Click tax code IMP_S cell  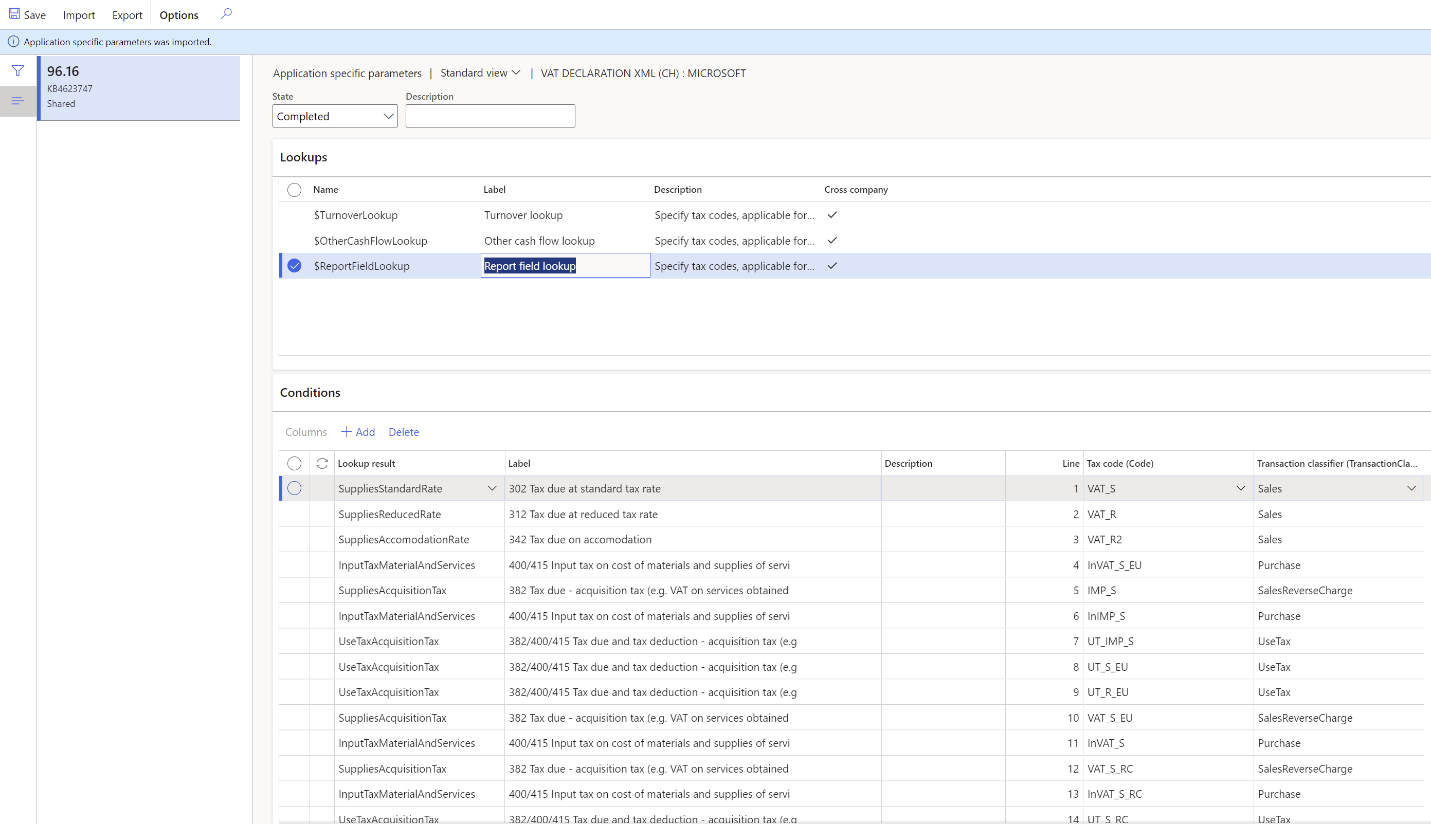(1168, 590)
